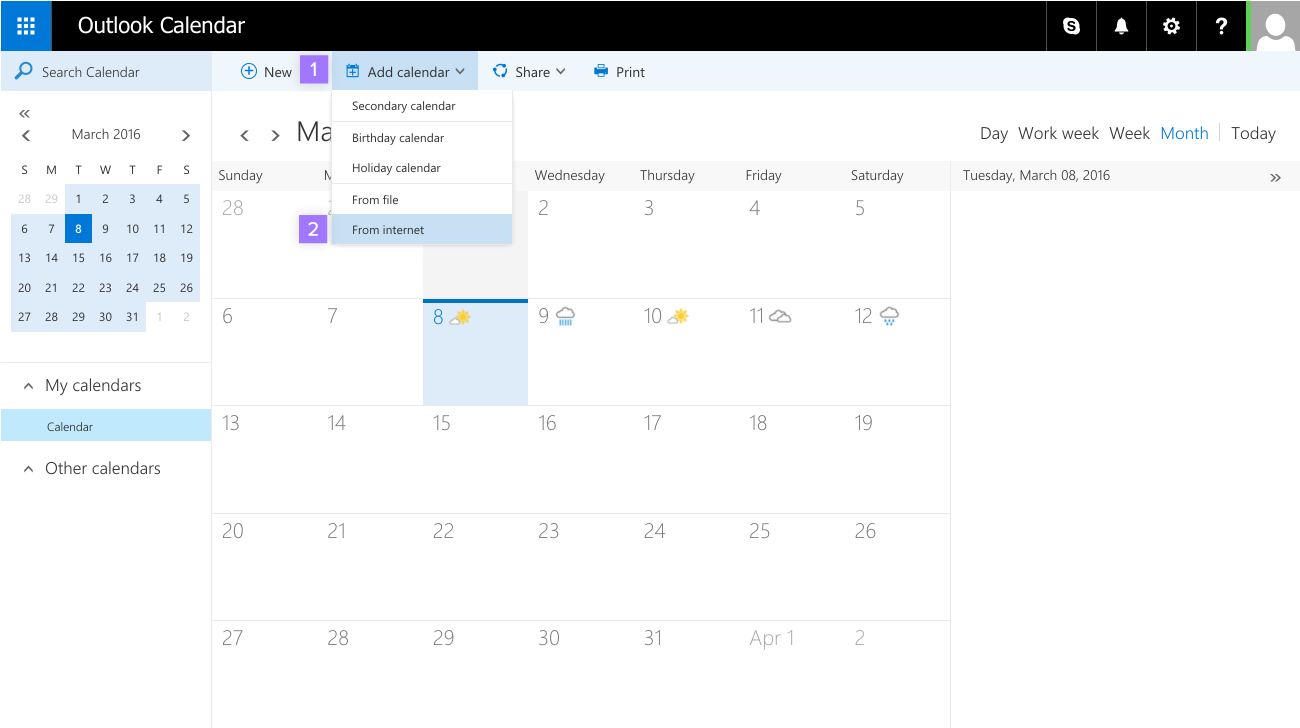This screenshot has height=728, width=1300.
Task: Collapse the My calendars section
Action: point(28,386)
